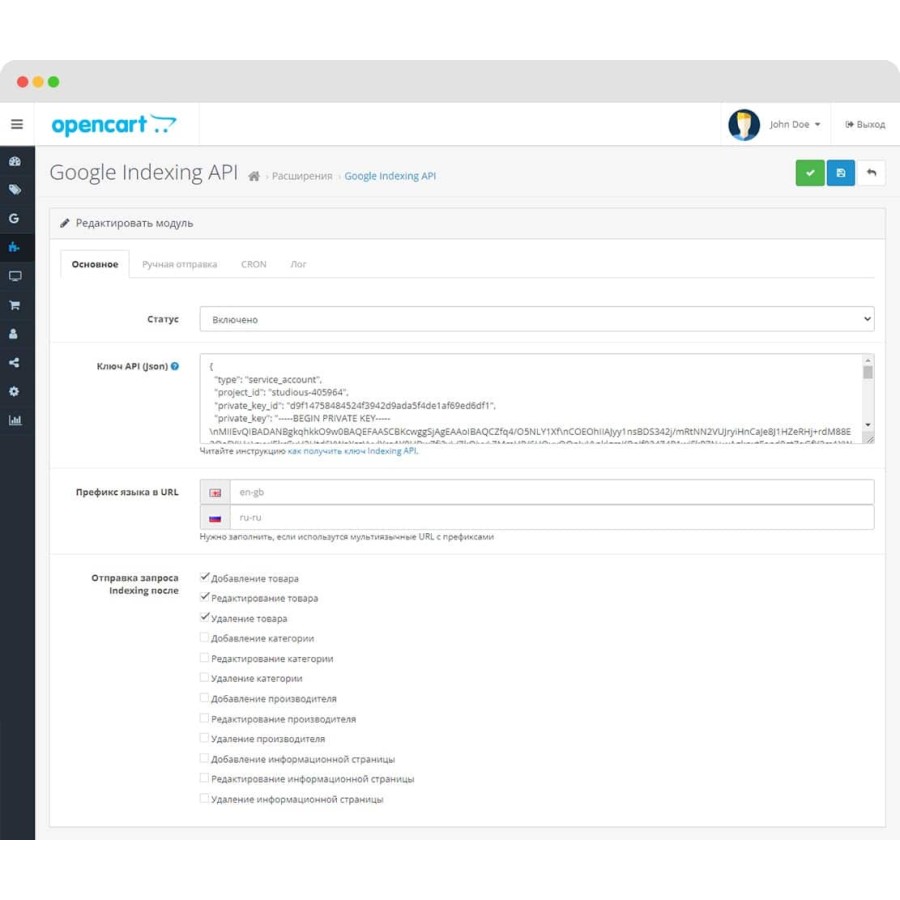Click the Google Indexing API breadcrumb link
Screen dimensions: 900x900
pos(390,176)
